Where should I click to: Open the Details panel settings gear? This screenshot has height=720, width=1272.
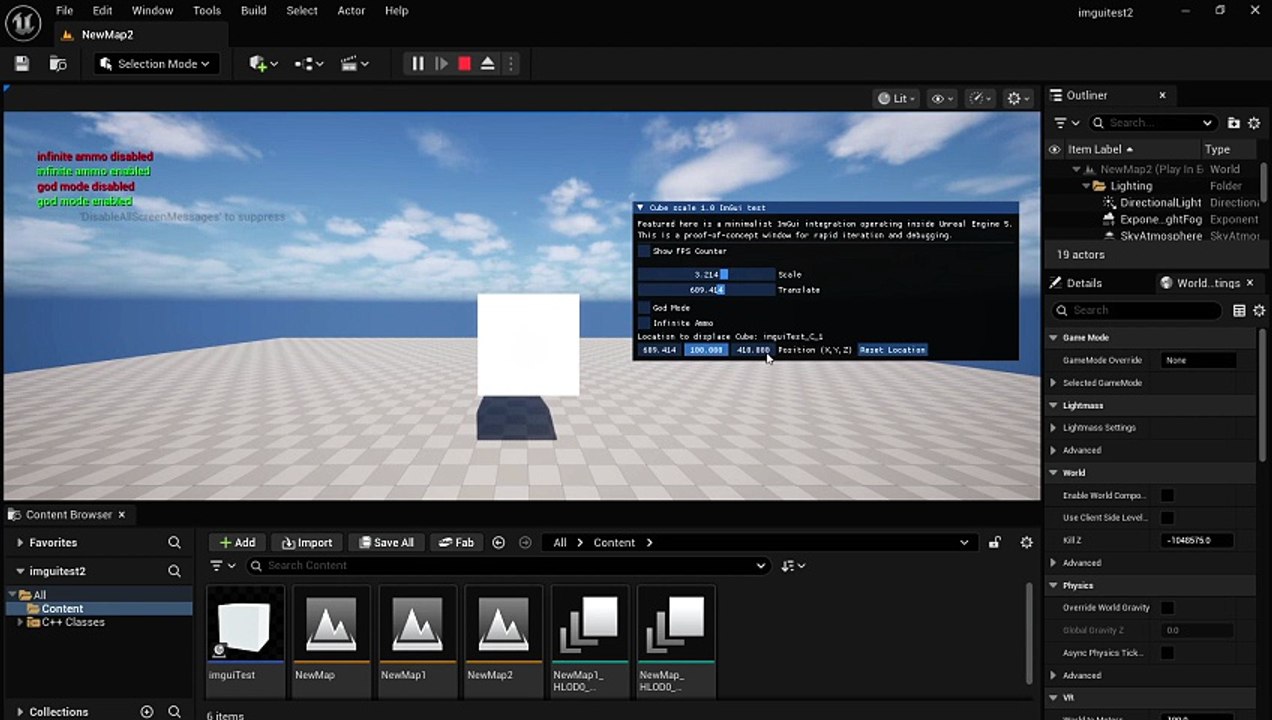coord(1258,311)
